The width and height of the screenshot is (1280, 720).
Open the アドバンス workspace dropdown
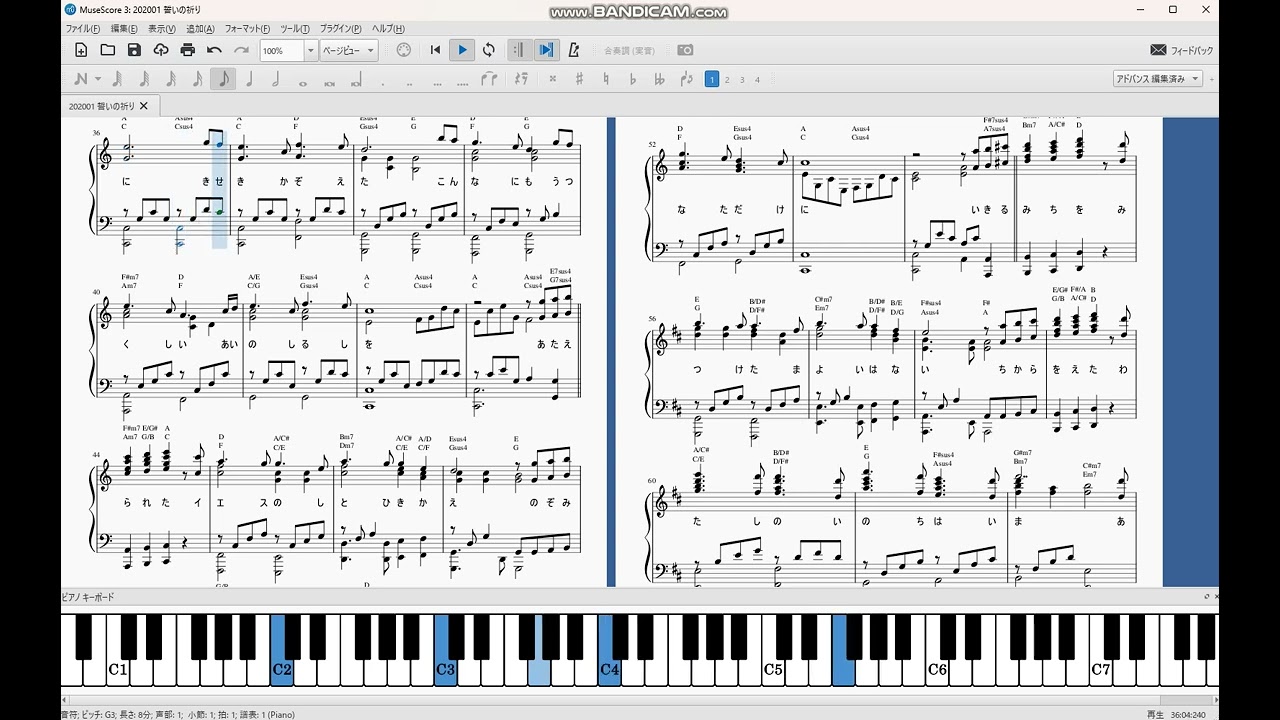pyautogui.click(x=1158, y=79)
